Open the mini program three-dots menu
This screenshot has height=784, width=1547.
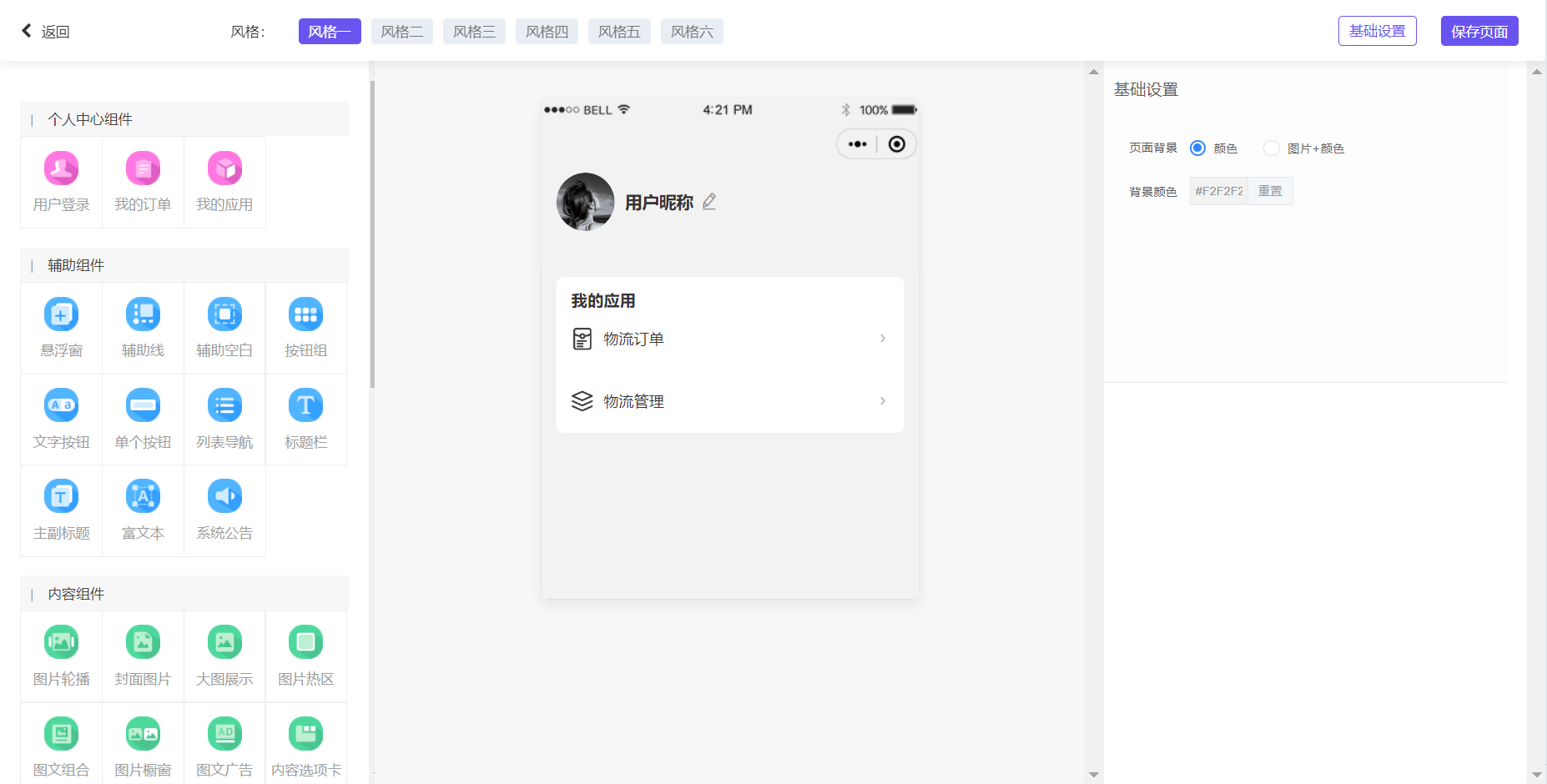(857, 144)
